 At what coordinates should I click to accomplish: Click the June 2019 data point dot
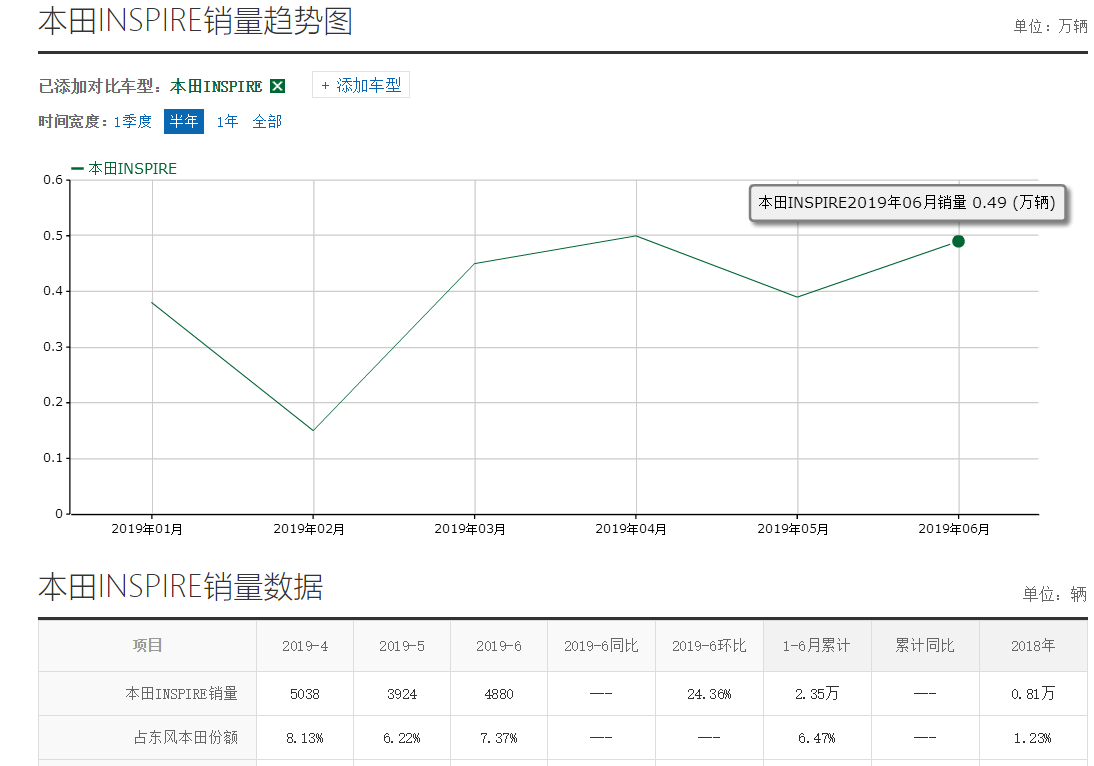coord(958,241)
